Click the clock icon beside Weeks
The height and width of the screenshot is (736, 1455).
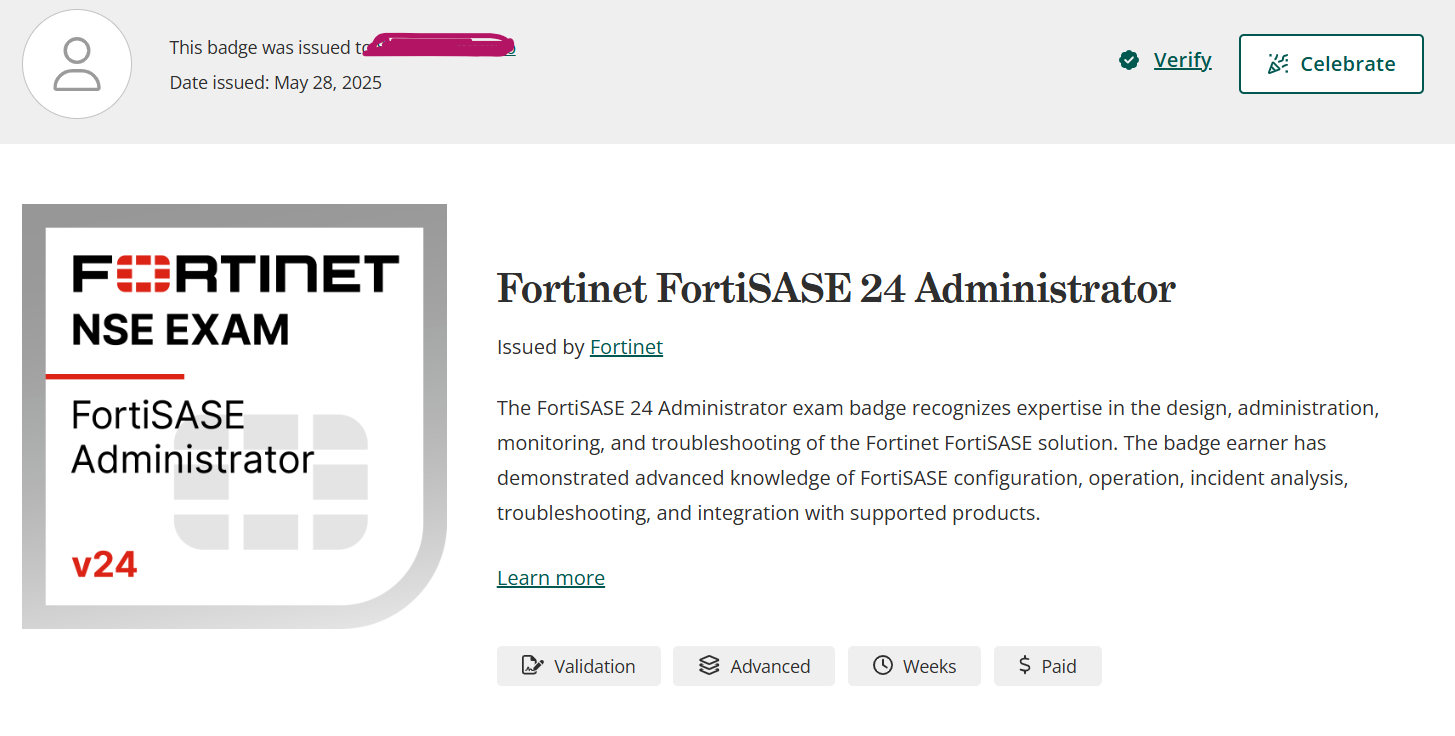[x=882, y=666]
